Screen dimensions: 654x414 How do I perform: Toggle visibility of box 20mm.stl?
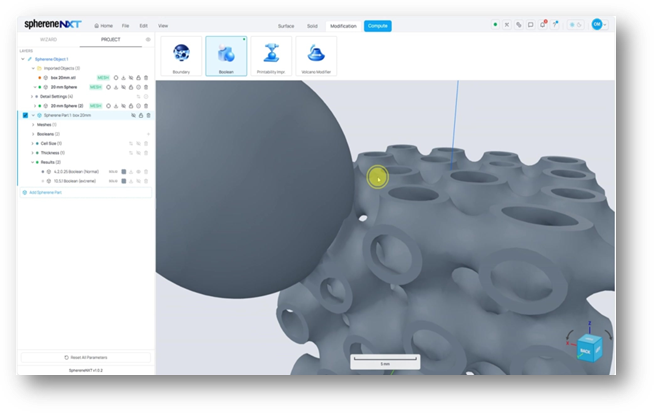pyautogui.click(x=131, y=78)
